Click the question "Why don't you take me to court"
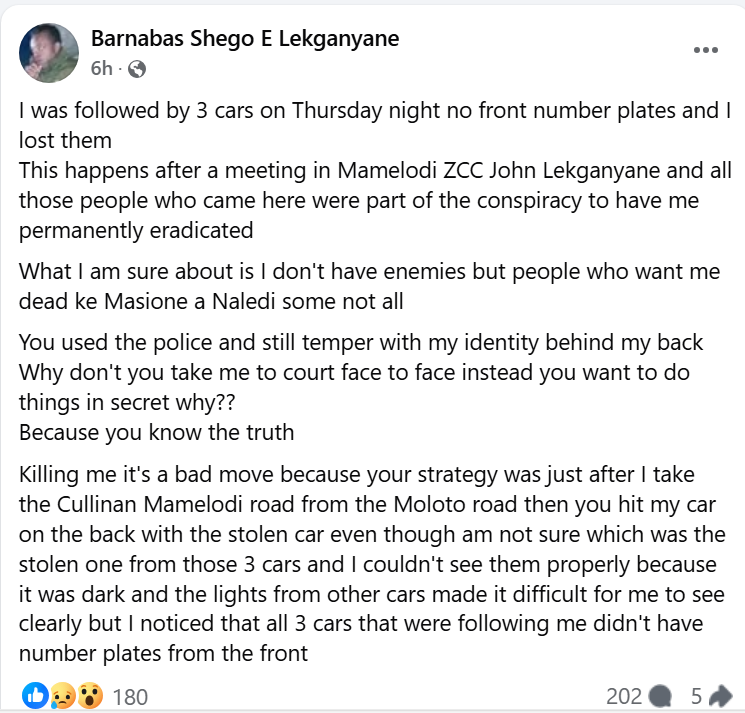 340,372
